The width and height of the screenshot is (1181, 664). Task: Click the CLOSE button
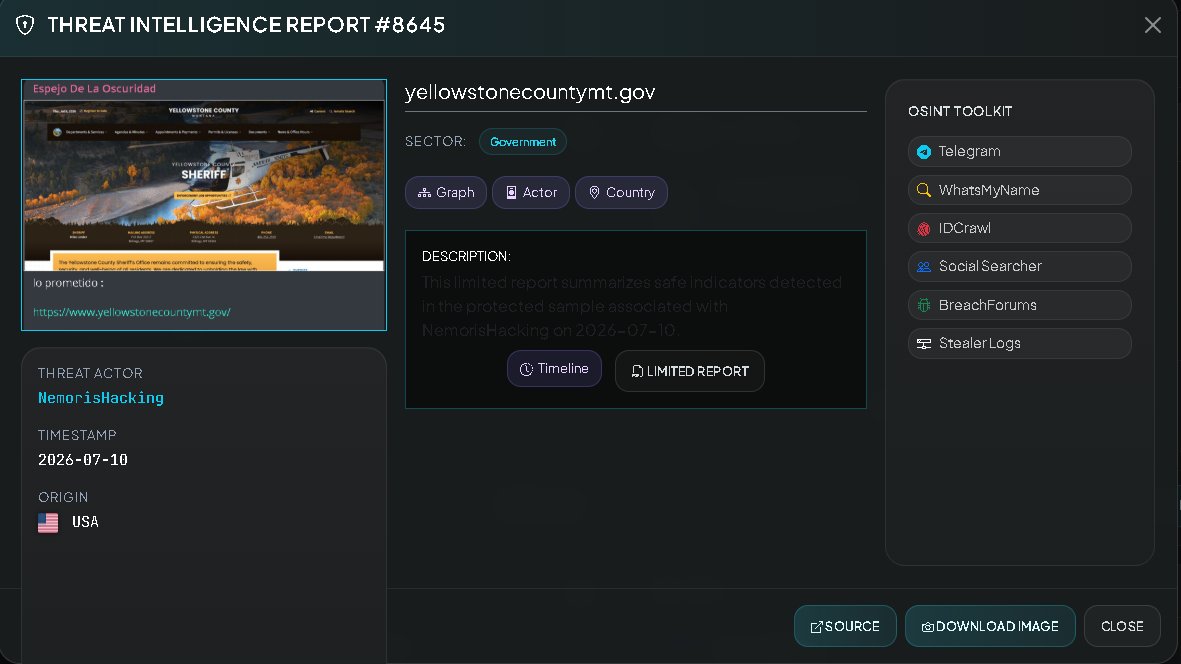pos(1122,626)
